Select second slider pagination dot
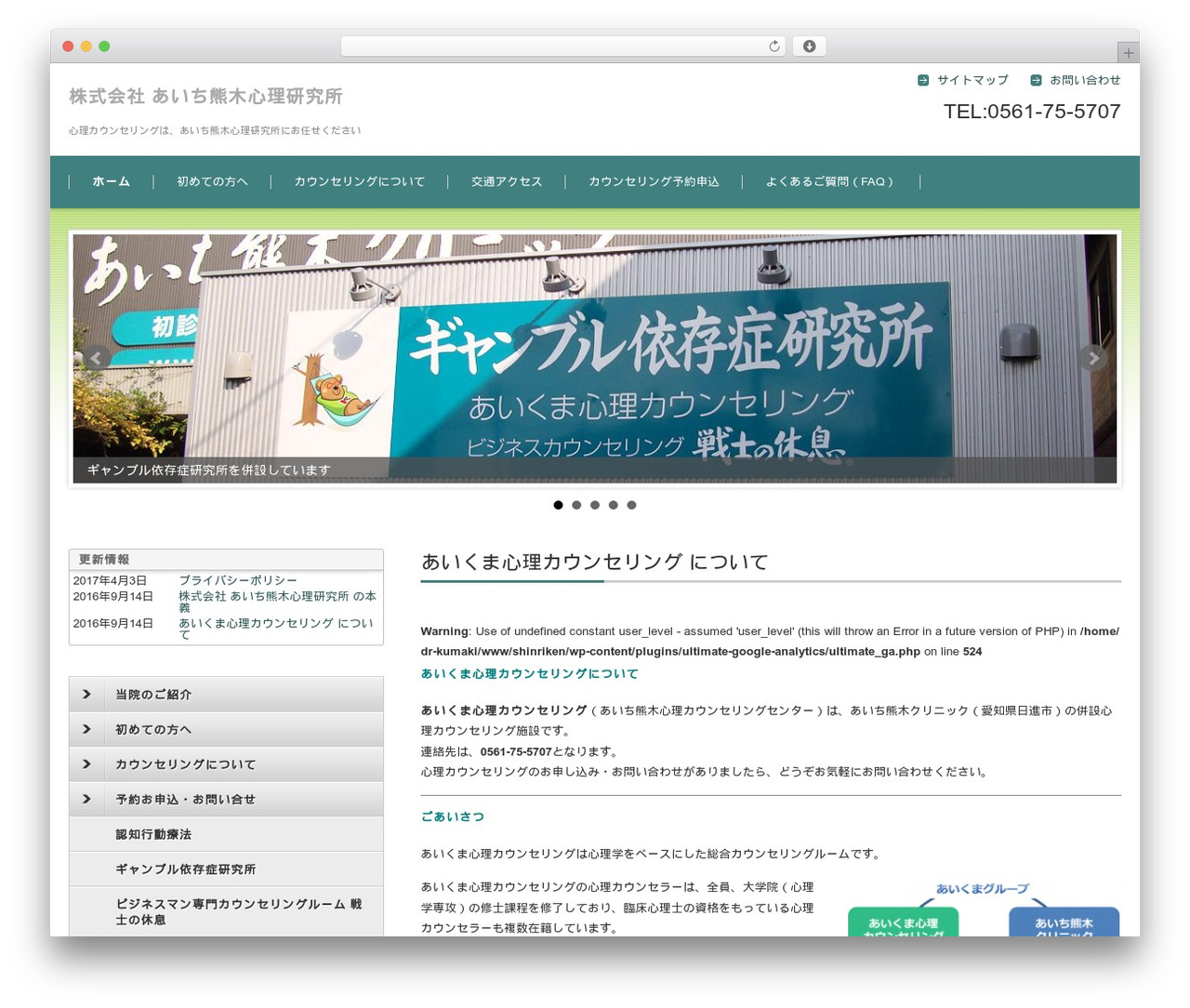This screenshot has height=1008, width=1190. click(x=576, y=505)
